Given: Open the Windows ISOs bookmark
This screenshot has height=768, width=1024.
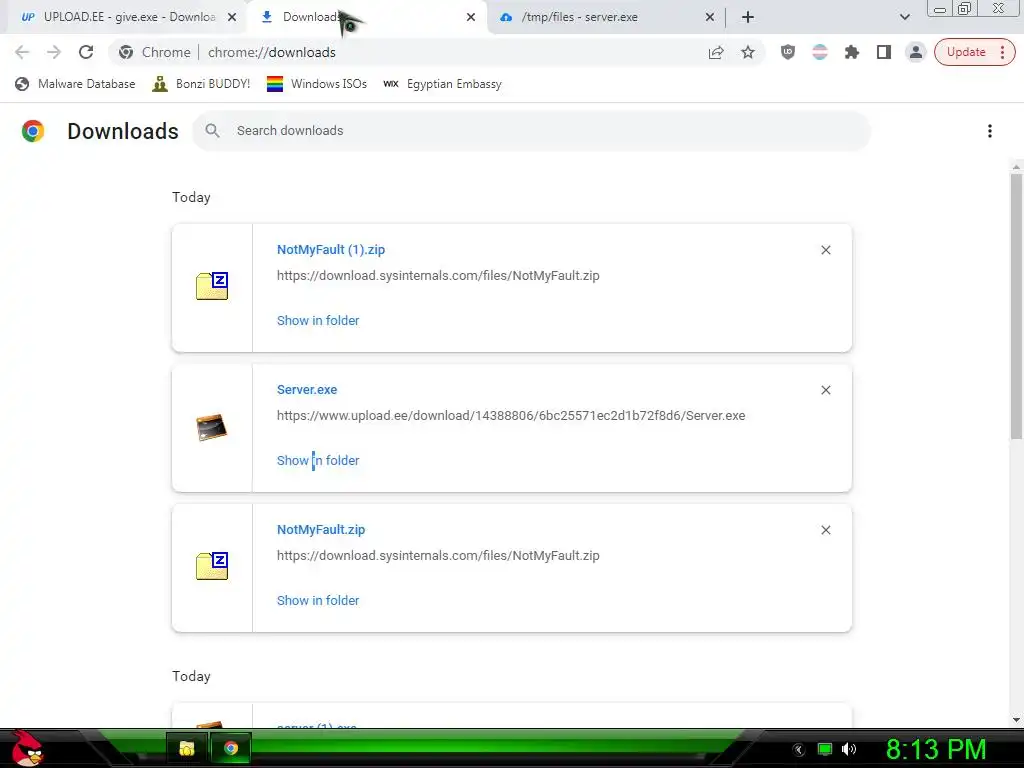Looking at the screenshot, I should 317,84.
